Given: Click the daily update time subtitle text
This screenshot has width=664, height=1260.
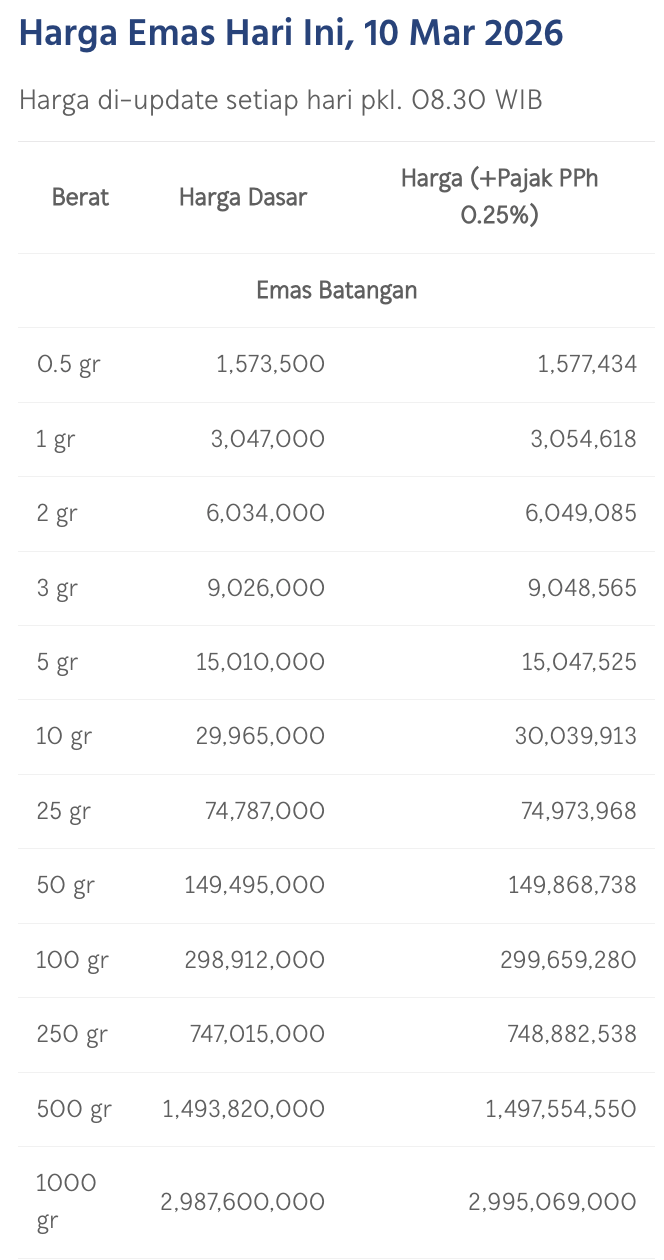Looking at the screenshot, I should pyautogui.click(x=281, y=100).
